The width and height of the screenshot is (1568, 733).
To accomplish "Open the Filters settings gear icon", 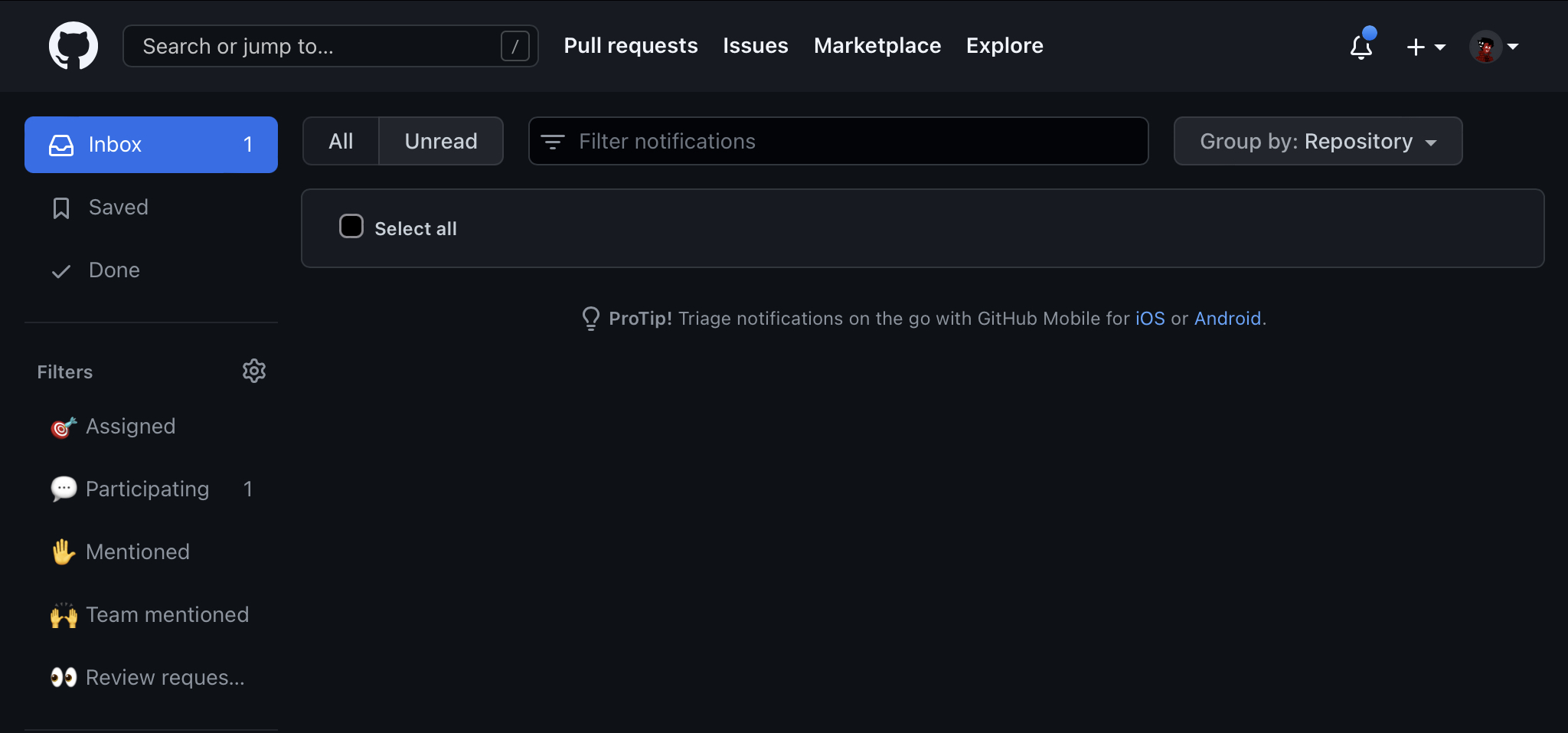I will tap(253, 371).
